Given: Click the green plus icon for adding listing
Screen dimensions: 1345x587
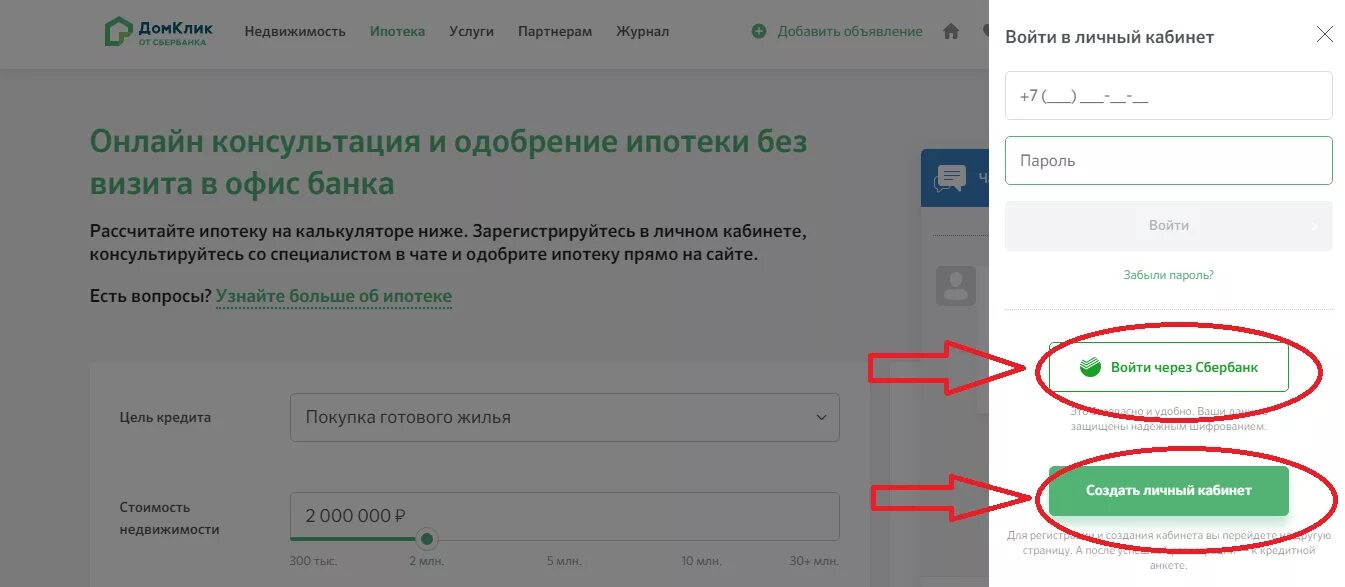Looking at the screenshot, I should pyautogui.click(x=759, y=32).
